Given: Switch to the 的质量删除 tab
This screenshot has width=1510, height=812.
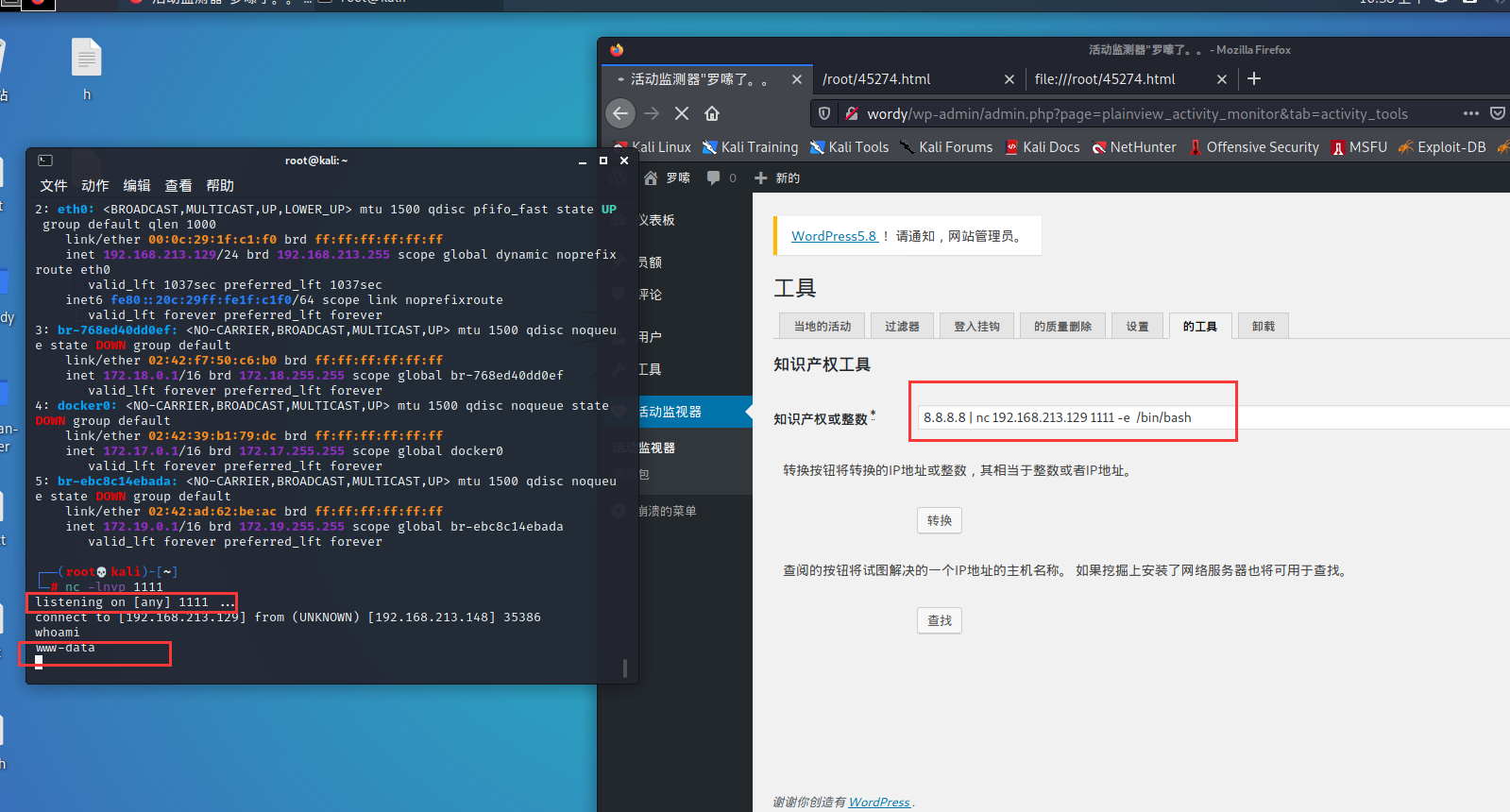Looking at the screenshot, I should (1062, 326).
